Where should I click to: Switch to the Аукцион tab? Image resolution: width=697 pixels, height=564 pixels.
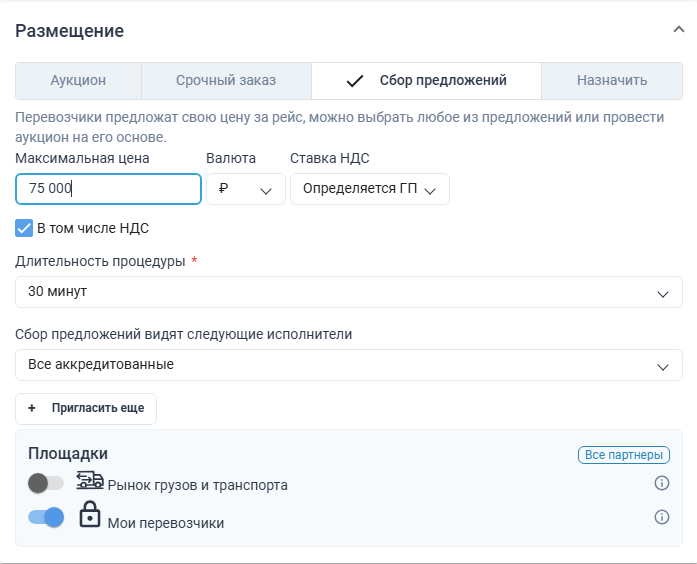point(78,80)
